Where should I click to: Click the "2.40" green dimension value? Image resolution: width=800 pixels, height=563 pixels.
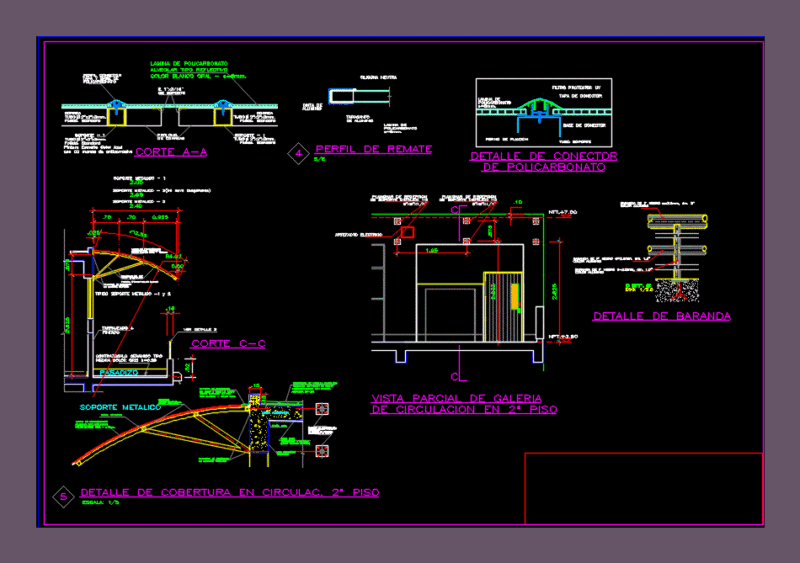[136, 206]
